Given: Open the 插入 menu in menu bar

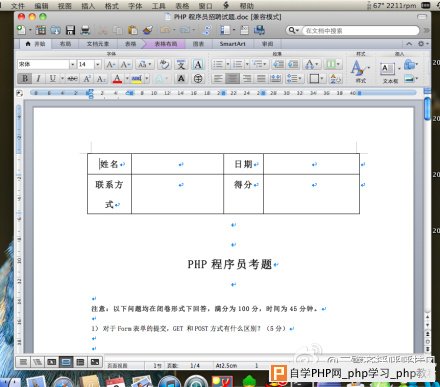Looking at the screenshot, I should pos(88,6).
